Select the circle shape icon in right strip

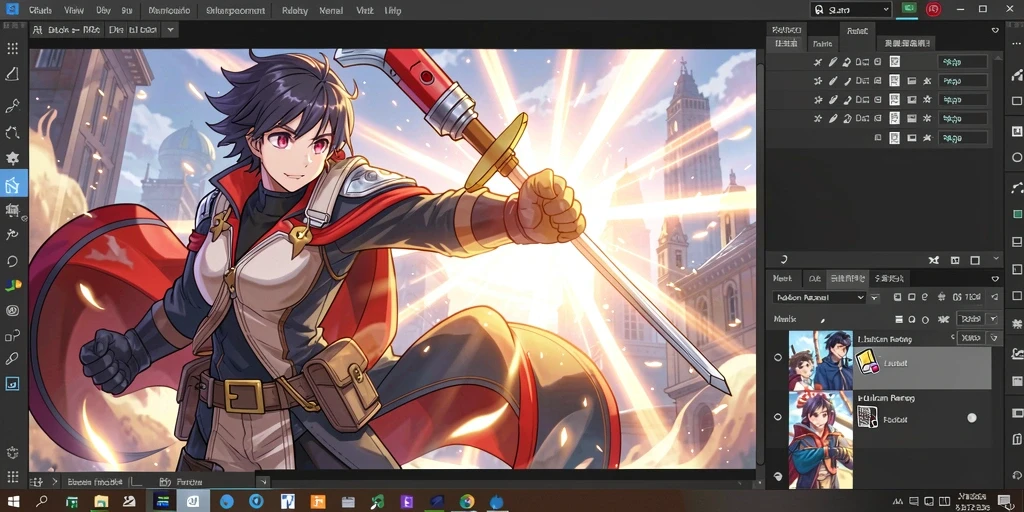(1016, 157)
